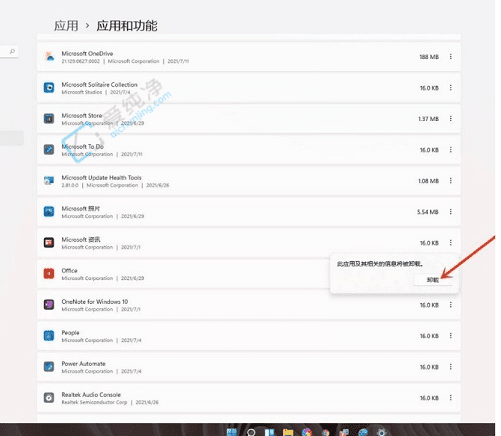Click the search magnifier icon in sidebar
The image size is (501, 436).
pos(12,51)
